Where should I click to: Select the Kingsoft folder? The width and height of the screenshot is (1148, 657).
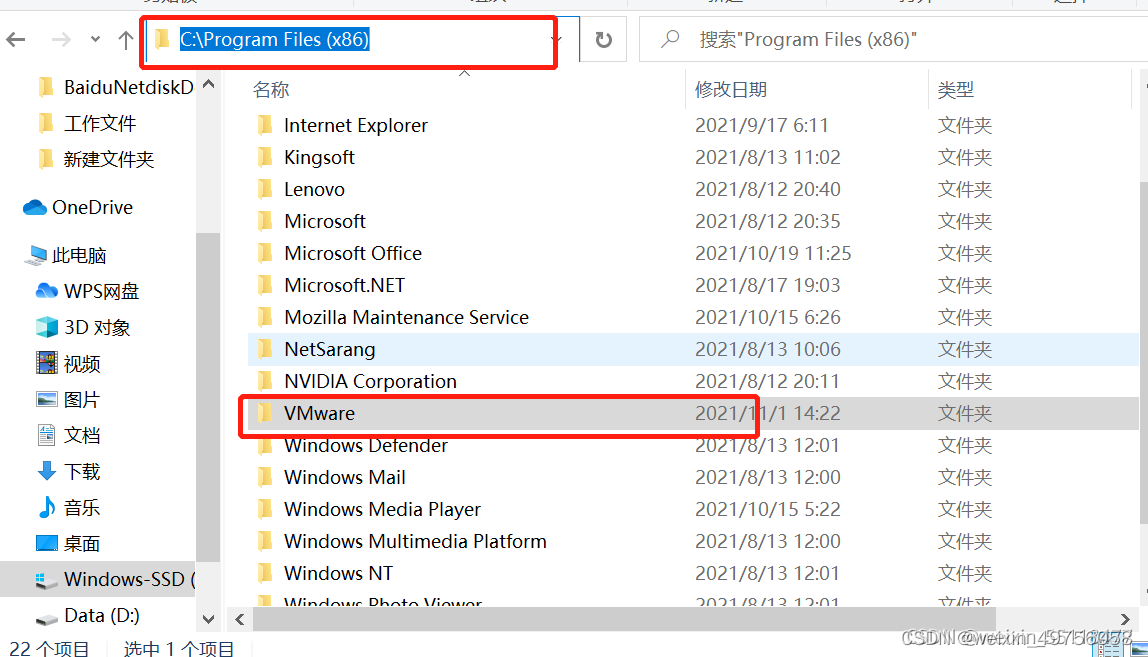(693, 157)
